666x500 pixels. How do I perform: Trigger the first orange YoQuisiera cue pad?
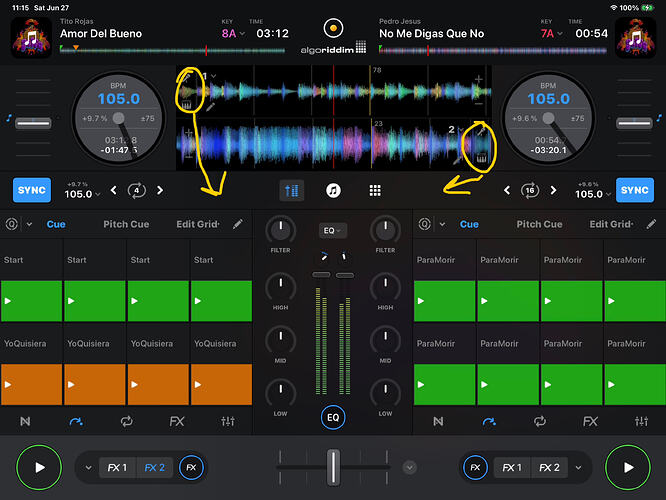[x=31, y=384]
